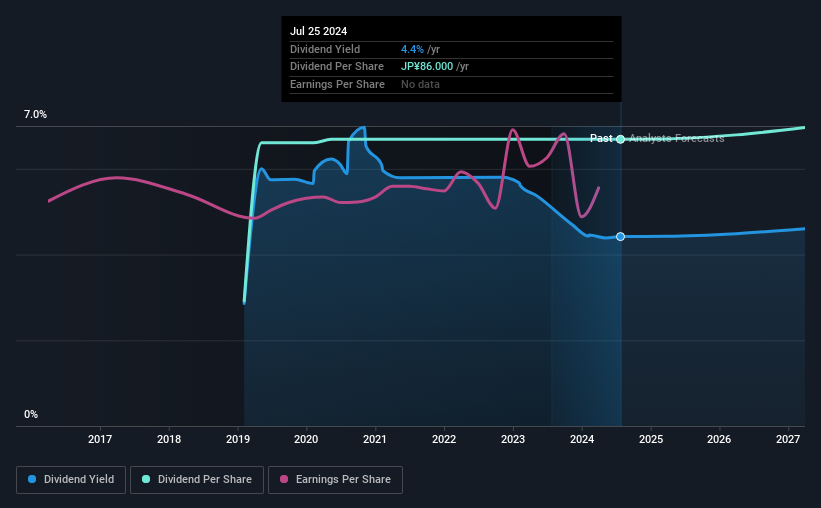
Task: Click the JP¥86.000 dividend per share value
Action: pyautogui.click(x=427, y=67)
